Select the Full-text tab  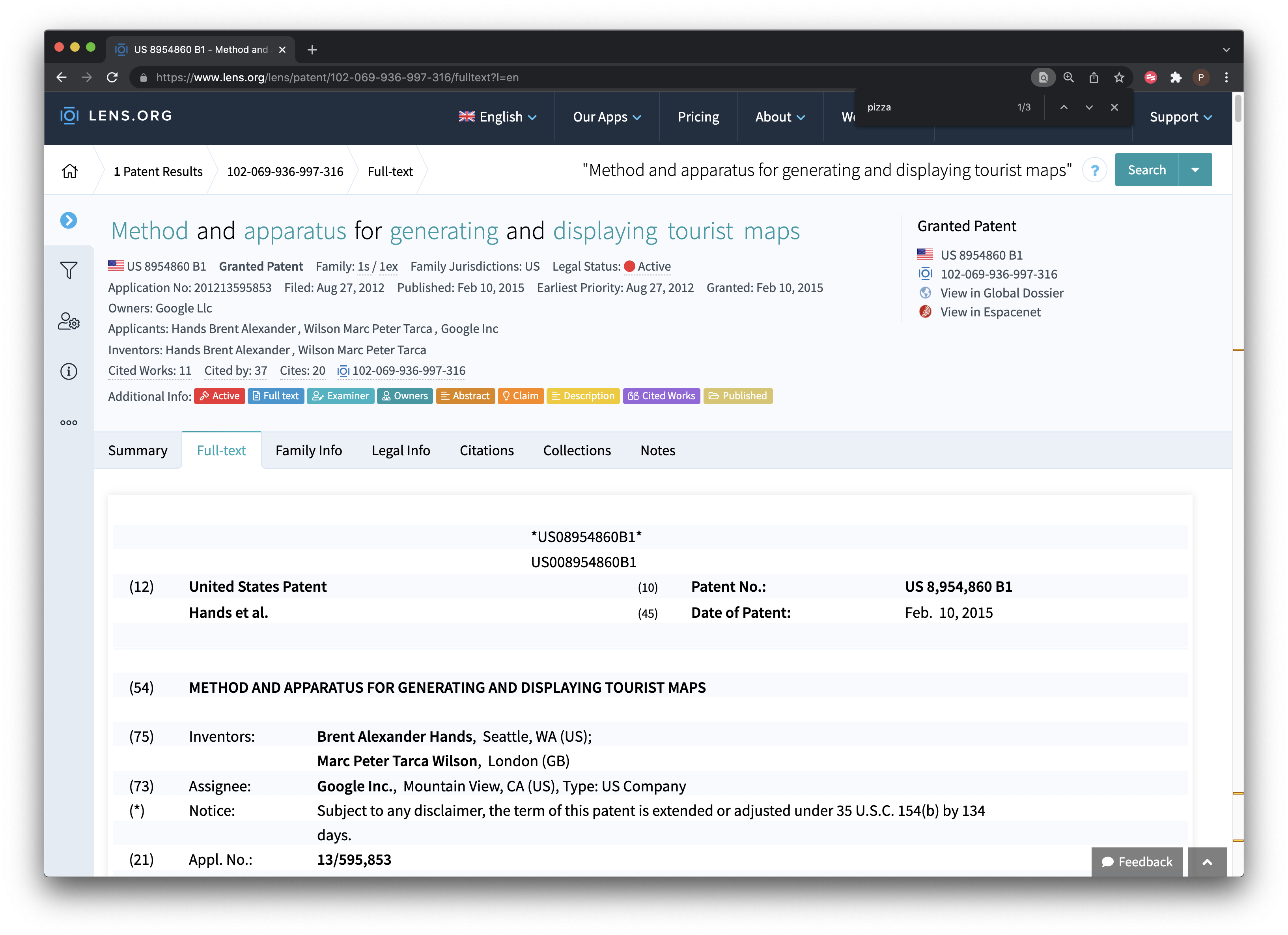222,450
